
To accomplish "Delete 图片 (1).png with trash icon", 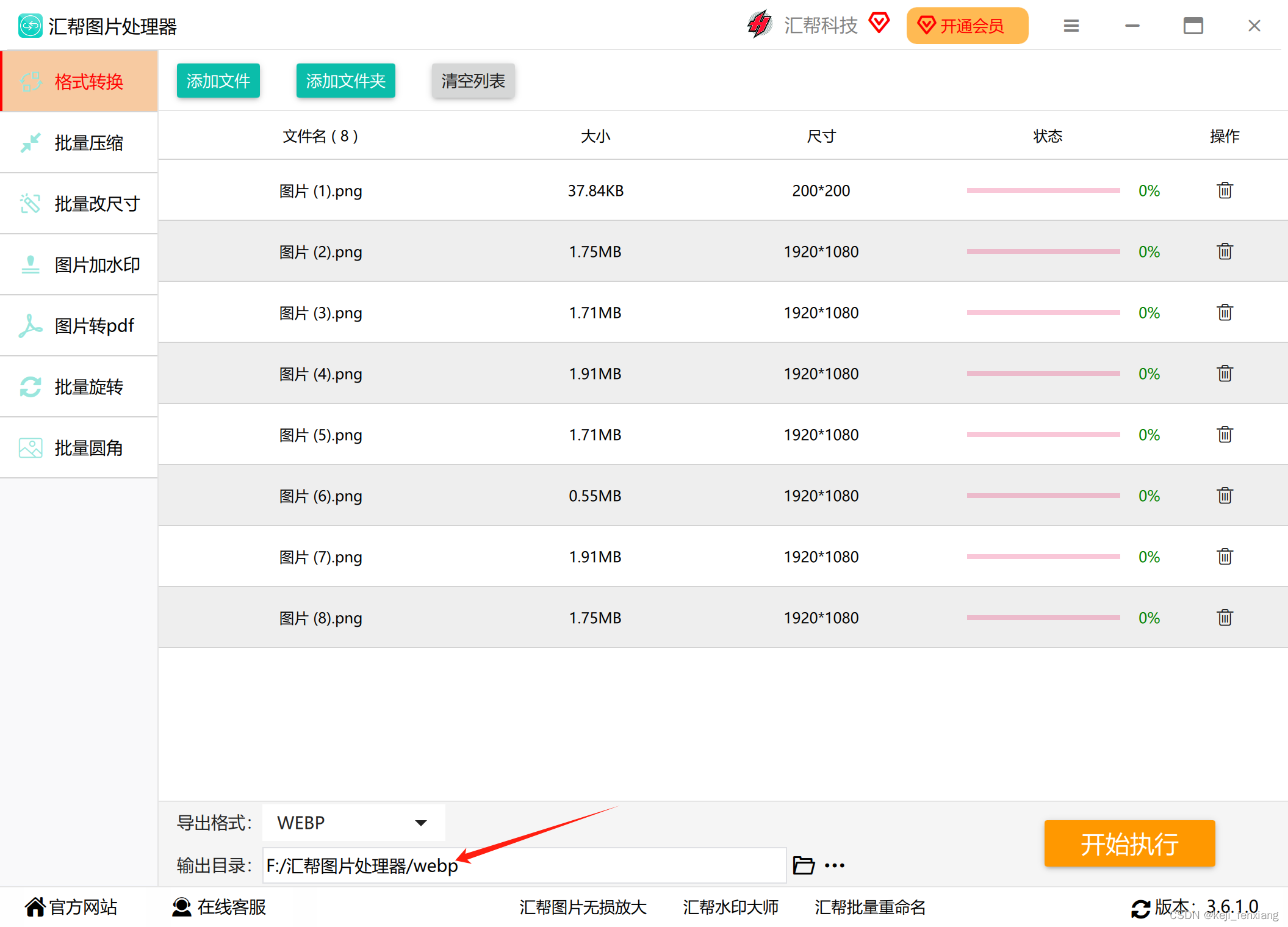I will coord(1225,190).
